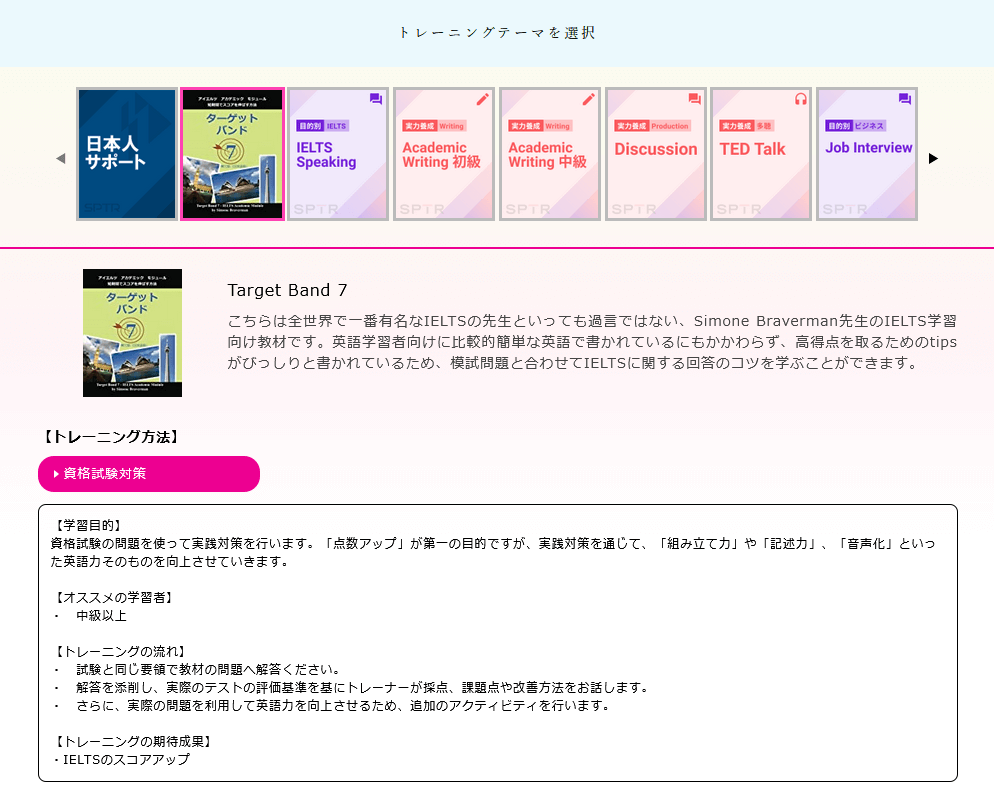Click 目的別 IELTS tag on Speaking card

[x=323, y=126]
